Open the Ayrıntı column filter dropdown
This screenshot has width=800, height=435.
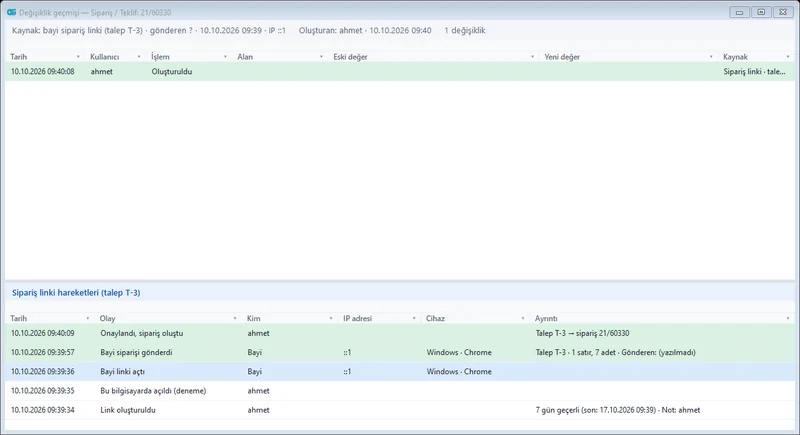coord(788,318)
